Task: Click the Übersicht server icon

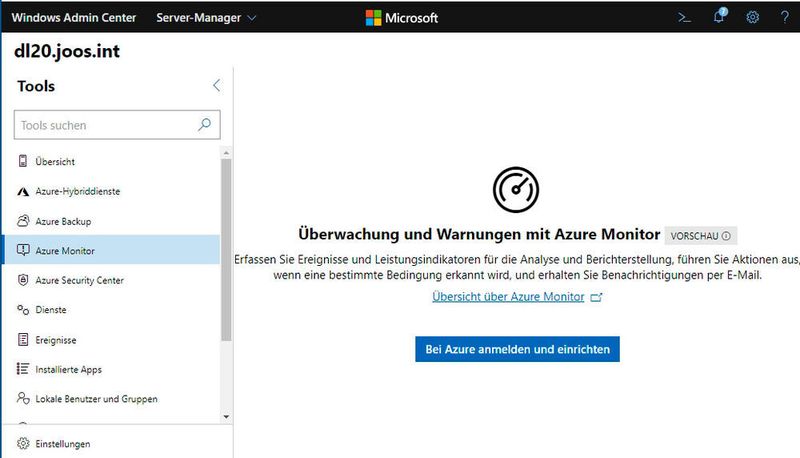Action: (23, 161)
